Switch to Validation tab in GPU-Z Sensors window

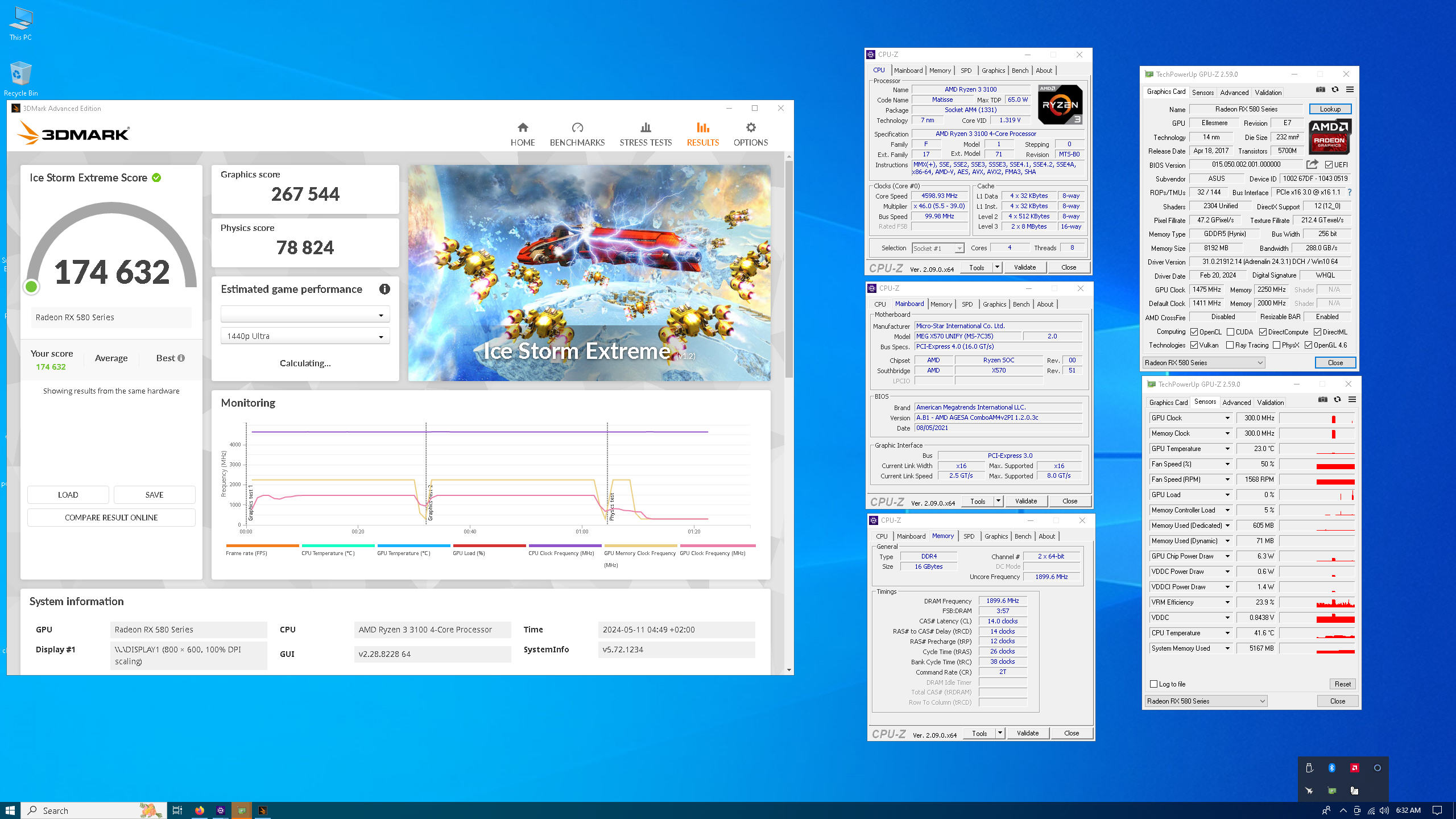1271,403
